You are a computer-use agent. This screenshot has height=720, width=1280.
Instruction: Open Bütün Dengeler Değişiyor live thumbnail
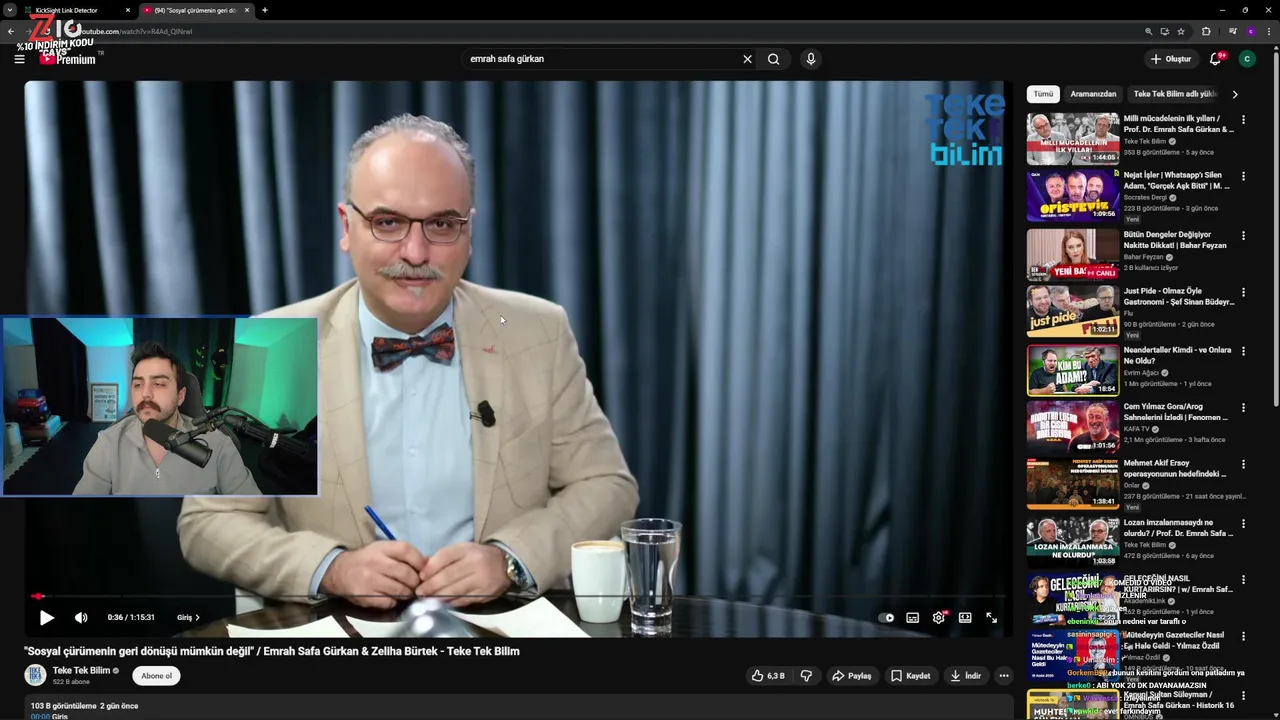[1073, 255]
